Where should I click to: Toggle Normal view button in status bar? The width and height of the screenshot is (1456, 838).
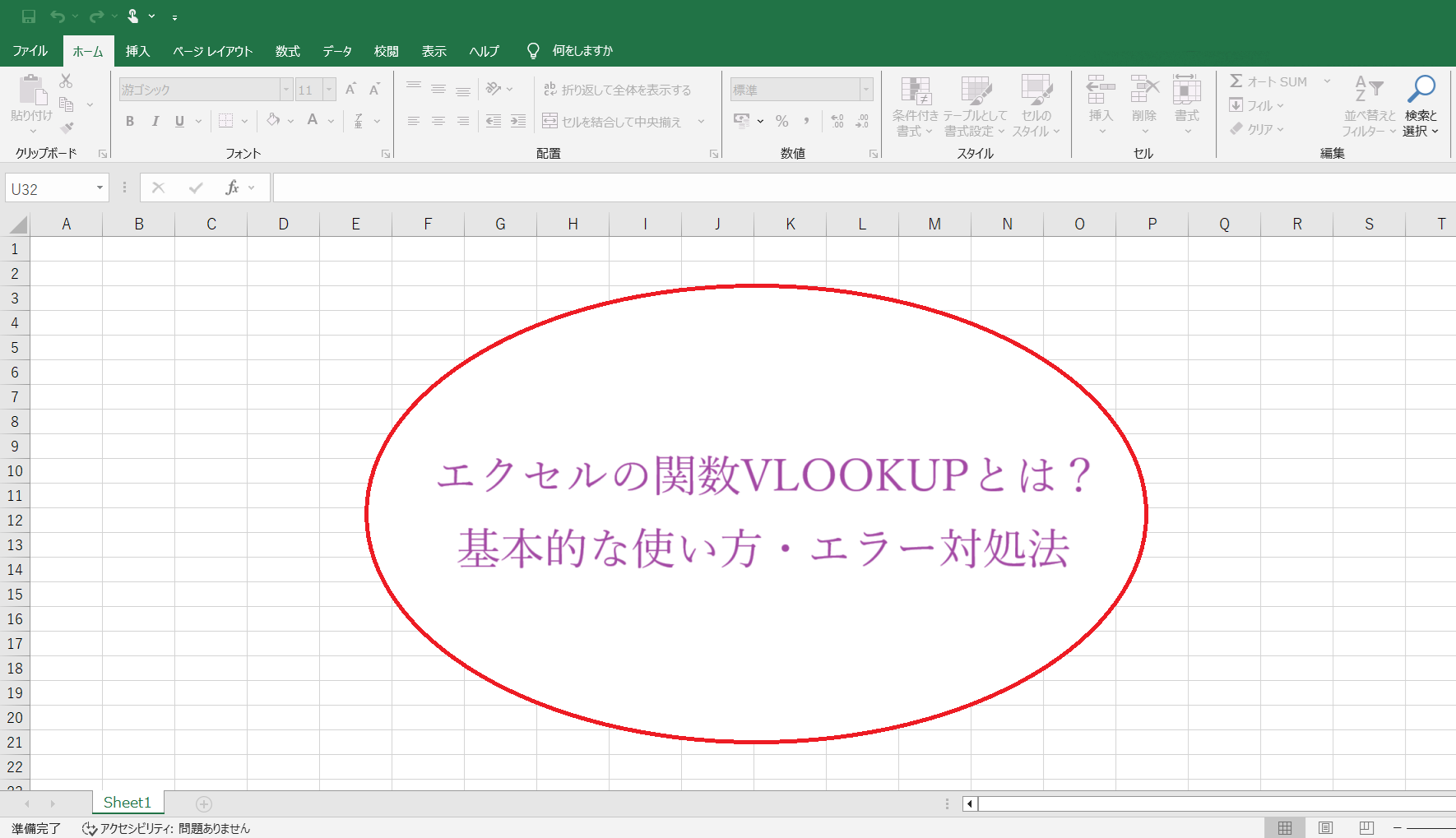[1285, 827]
